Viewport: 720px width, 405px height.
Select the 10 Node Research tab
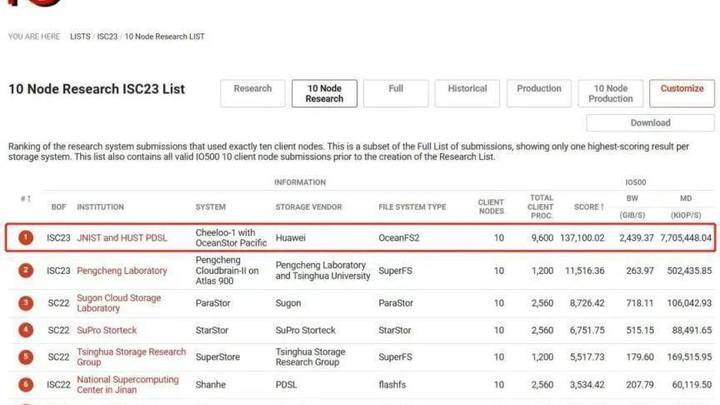(x=324, y=93)
